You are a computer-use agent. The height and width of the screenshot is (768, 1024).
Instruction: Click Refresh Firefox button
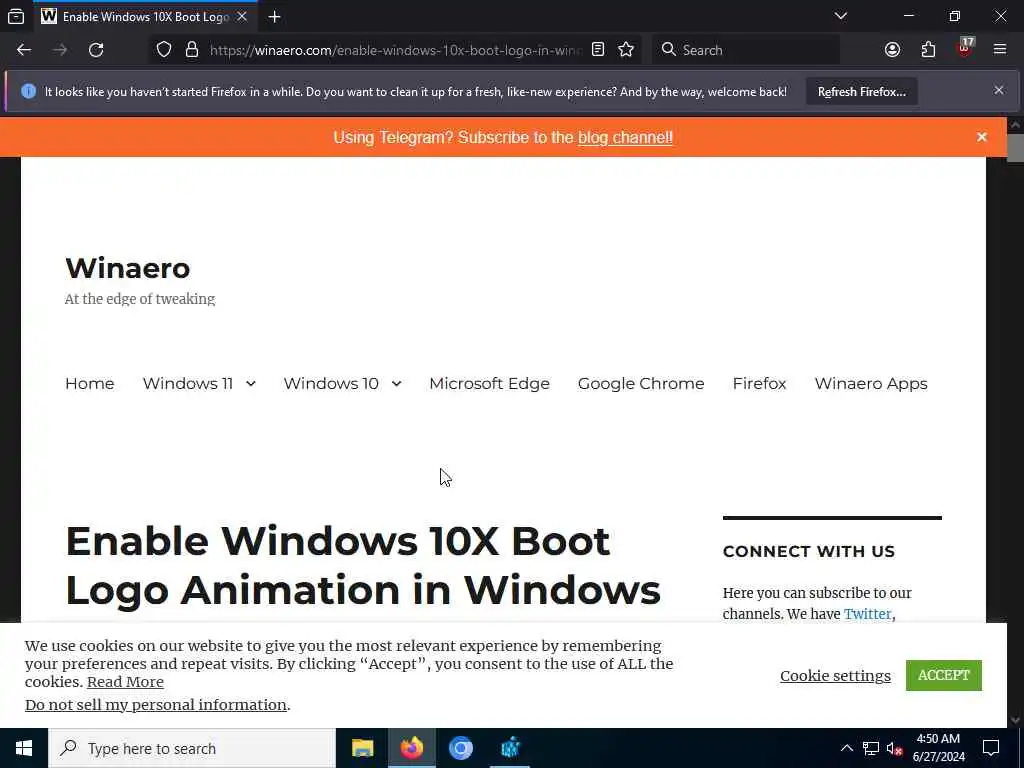[861, 91]
